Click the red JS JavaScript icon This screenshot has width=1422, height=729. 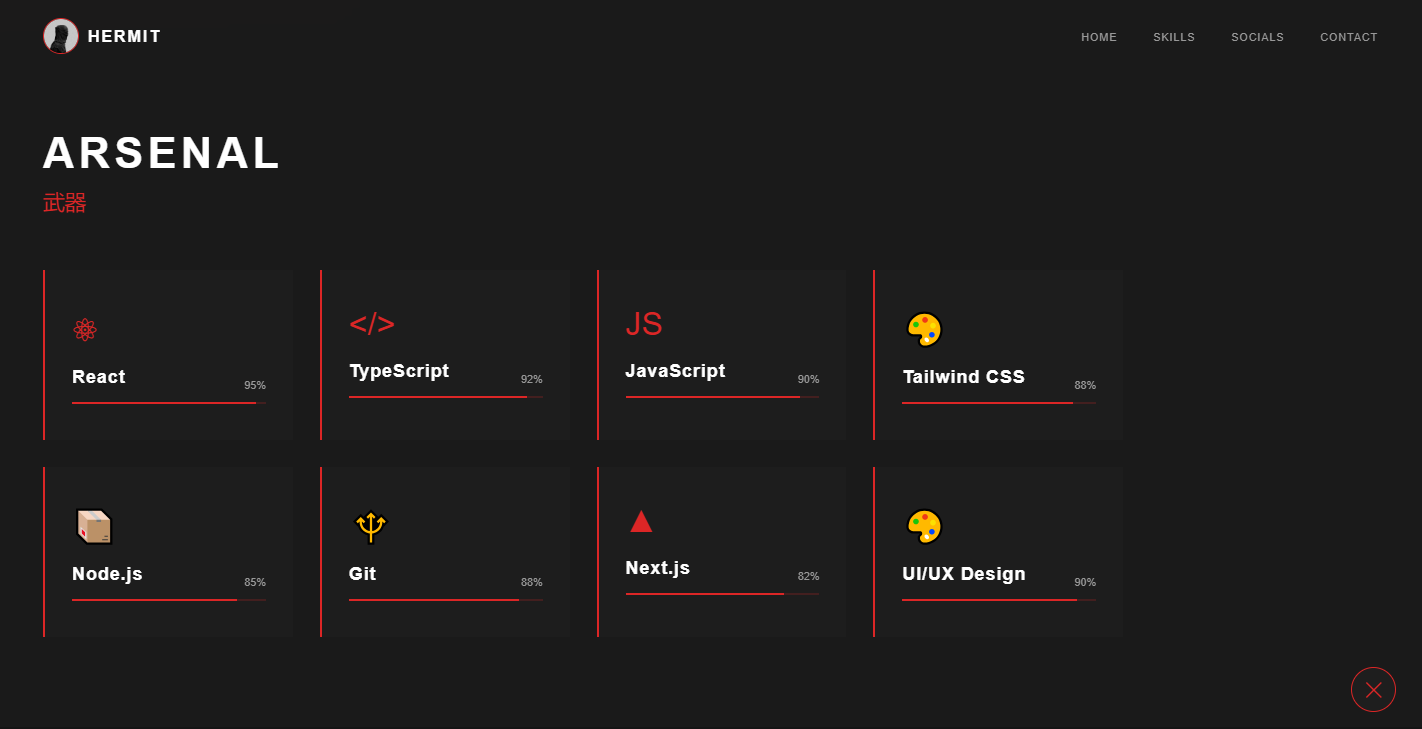(x=645, y=322)
